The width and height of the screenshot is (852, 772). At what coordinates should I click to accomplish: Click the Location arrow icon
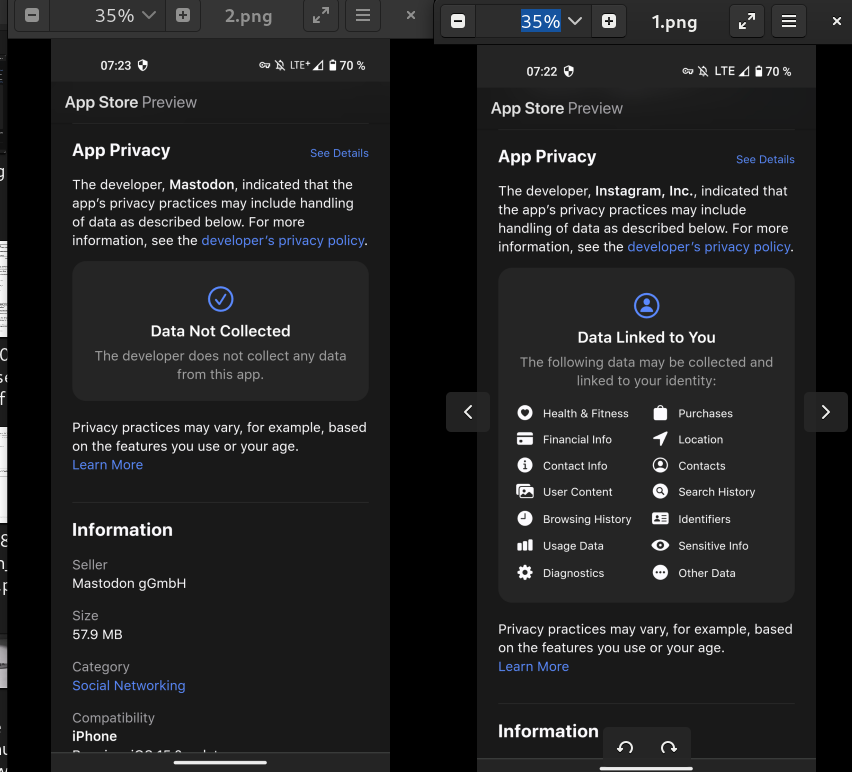pyautogui.click(x=660, y=439)
